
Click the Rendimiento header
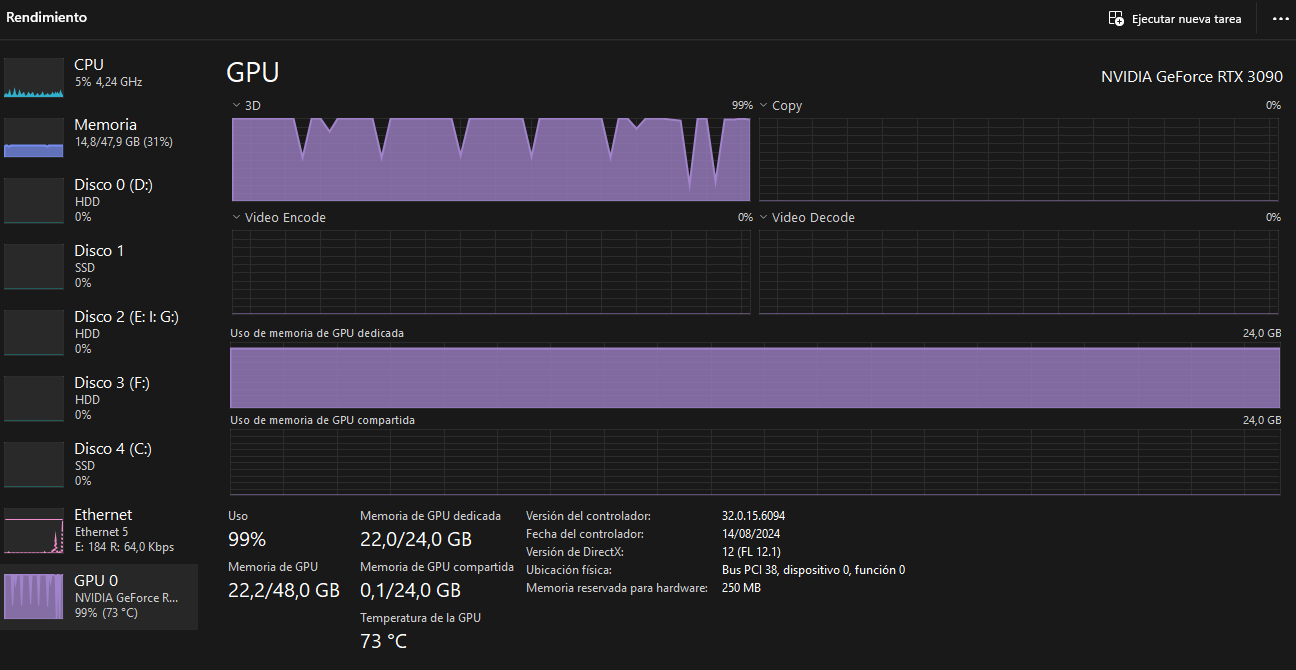(46, 17)
